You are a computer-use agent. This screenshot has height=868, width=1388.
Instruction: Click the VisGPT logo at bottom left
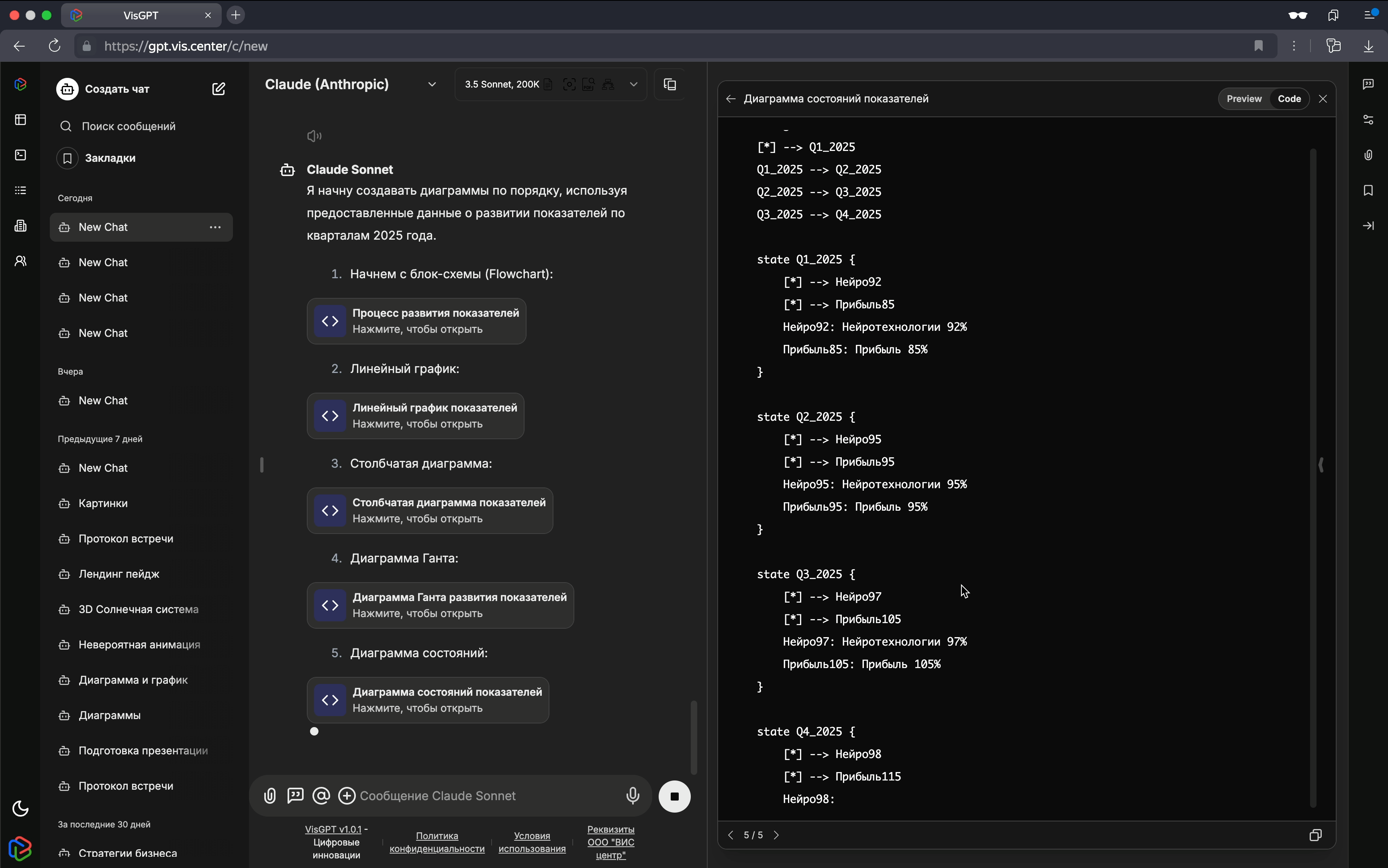coord(20,848)
